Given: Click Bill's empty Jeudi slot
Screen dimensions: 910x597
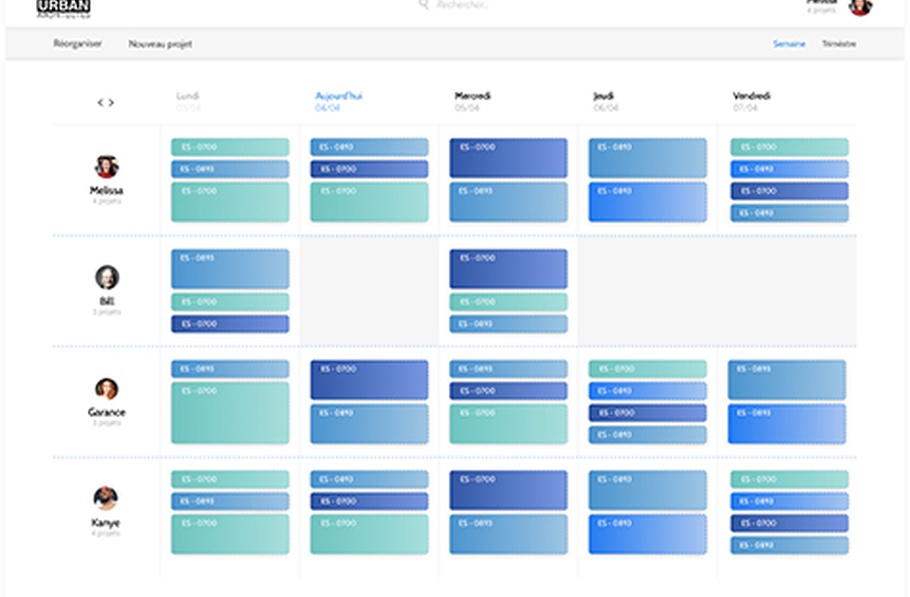Looking at the screenshot, I should pyautogui.click(x=647, y=291).
